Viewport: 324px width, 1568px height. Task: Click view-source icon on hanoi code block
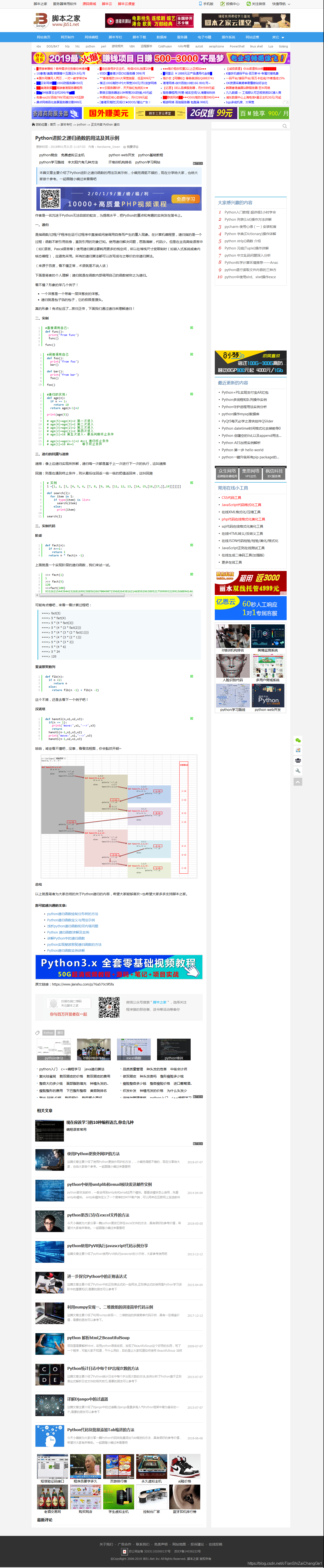[x=192, y=718]
